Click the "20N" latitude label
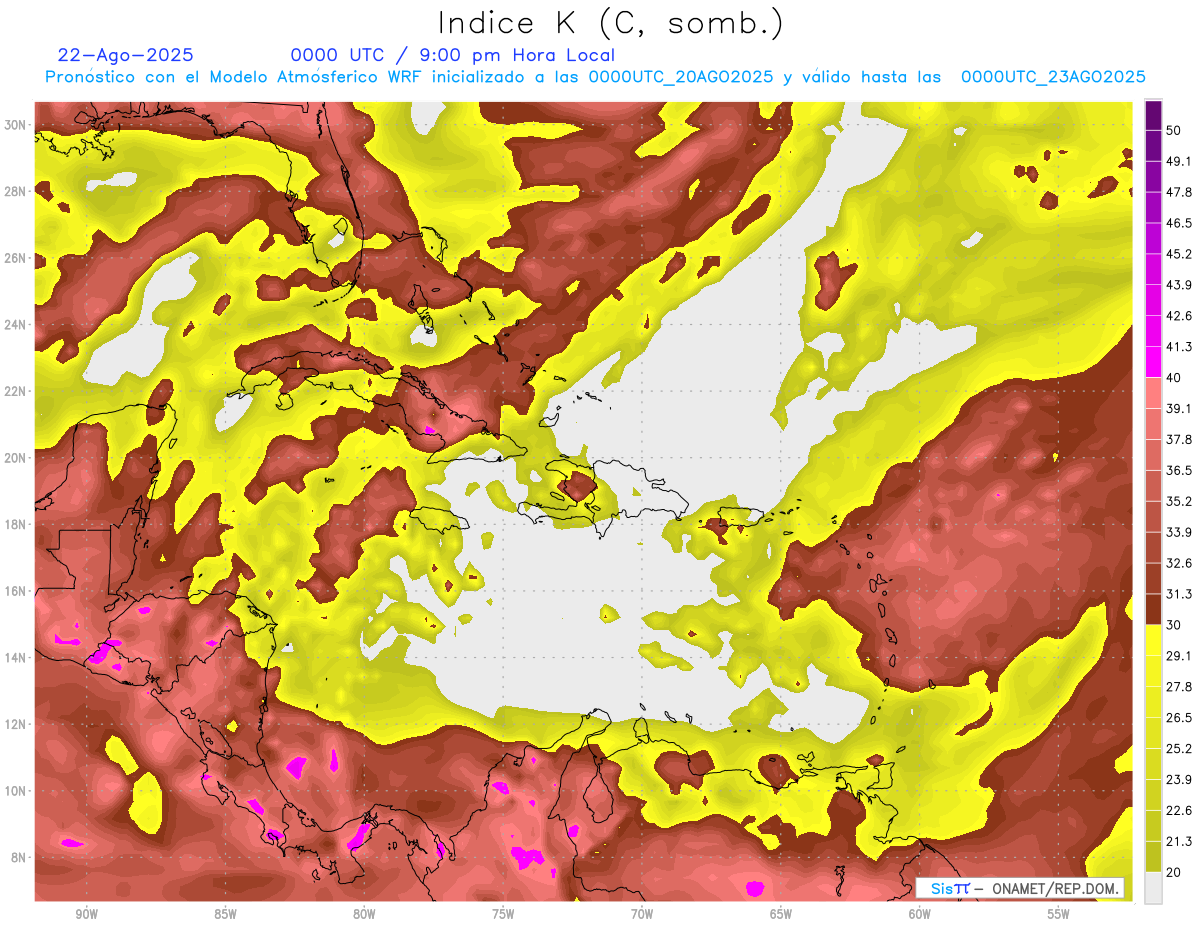This screenshot has height=927, width=1200. [16, 457]
